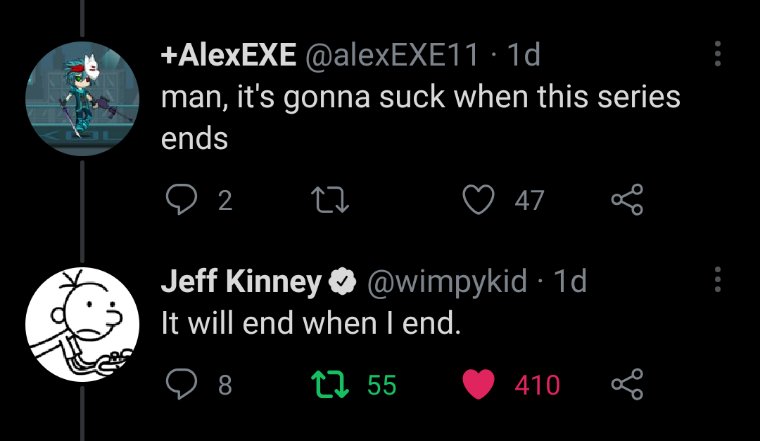760x441 pixels.
Task: Like AlexEXE's tweet with 47 likes
Action: pos(482,201)
